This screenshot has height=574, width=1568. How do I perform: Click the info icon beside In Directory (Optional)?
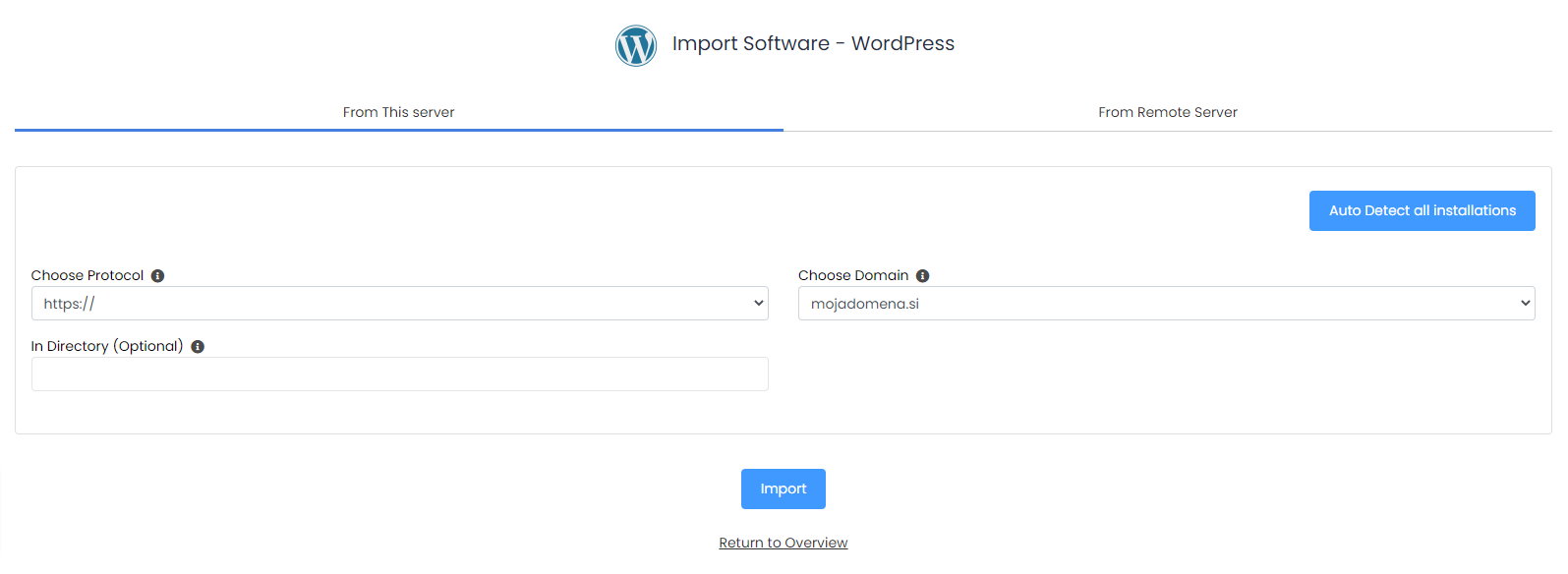198,347
